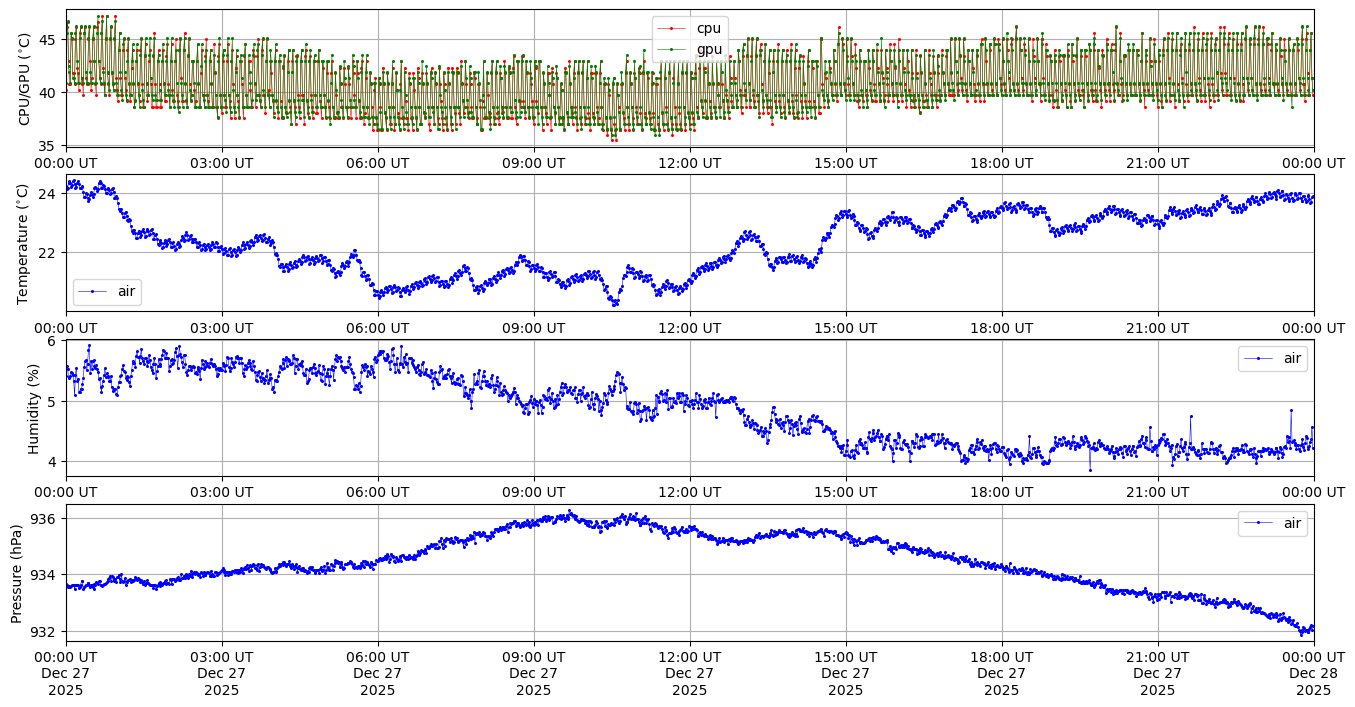1355x707 pixels.
Task: Click the air legend in Temperature plot
Action: [x=107, y=292]
